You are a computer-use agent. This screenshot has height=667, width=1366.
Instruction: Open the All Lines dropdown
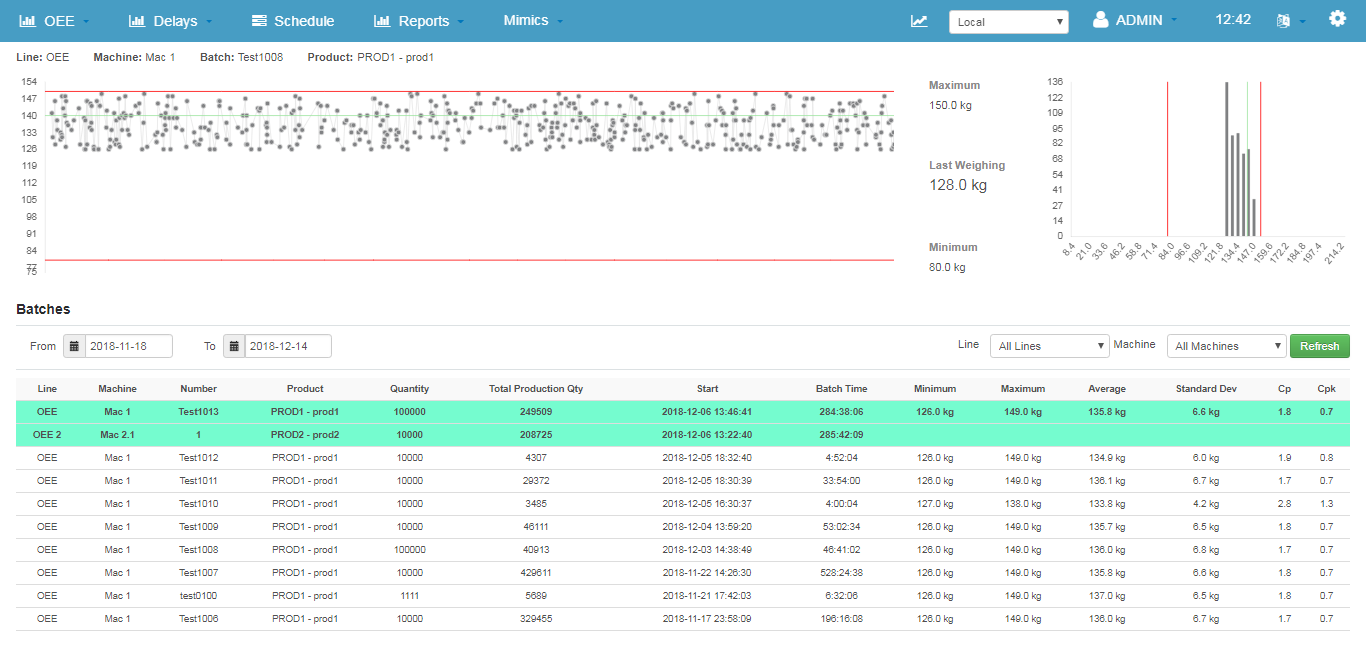(x=1049, y=345)
